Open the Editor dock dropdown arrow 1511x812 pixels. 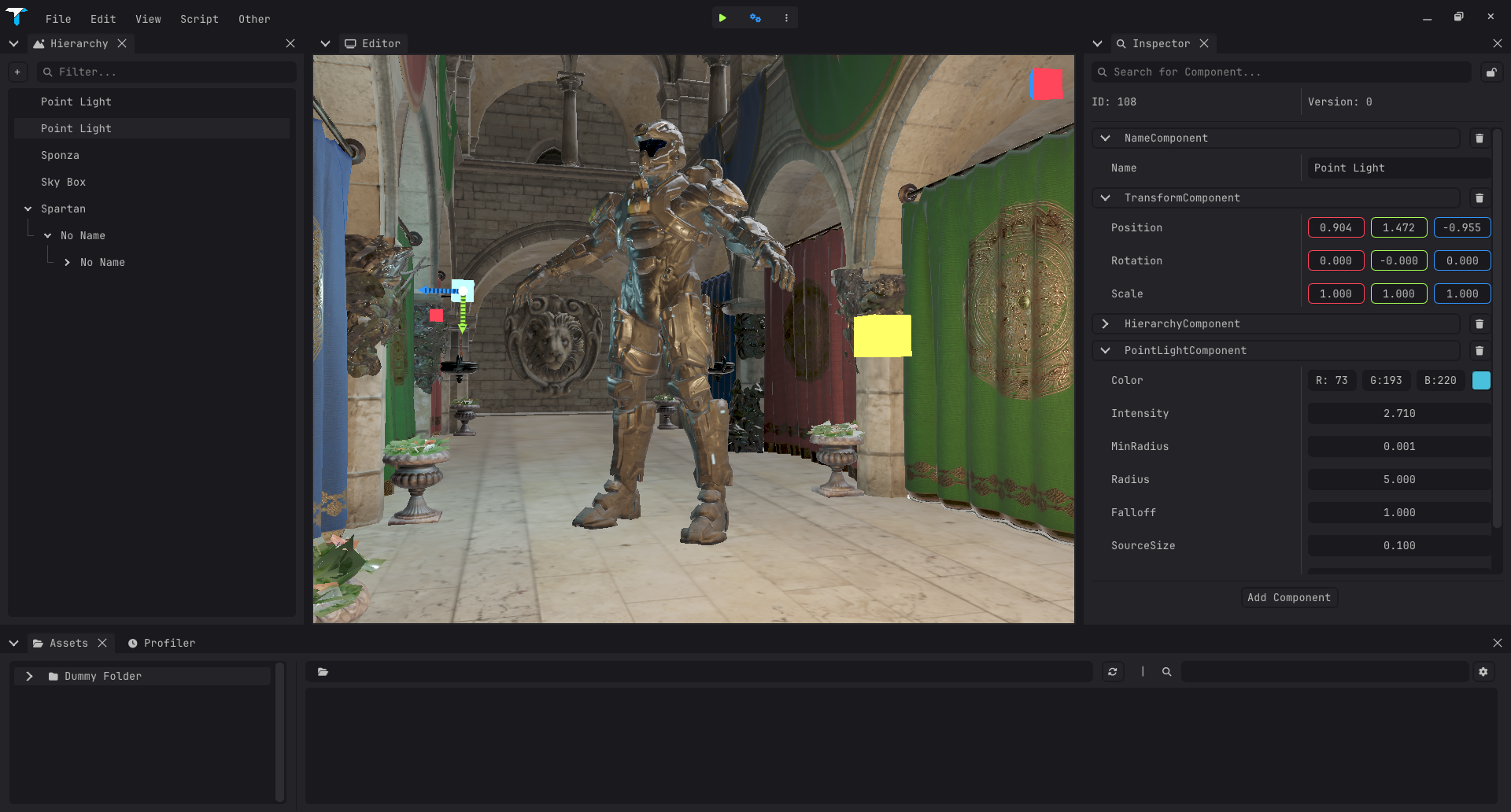(x=325, y=44)
